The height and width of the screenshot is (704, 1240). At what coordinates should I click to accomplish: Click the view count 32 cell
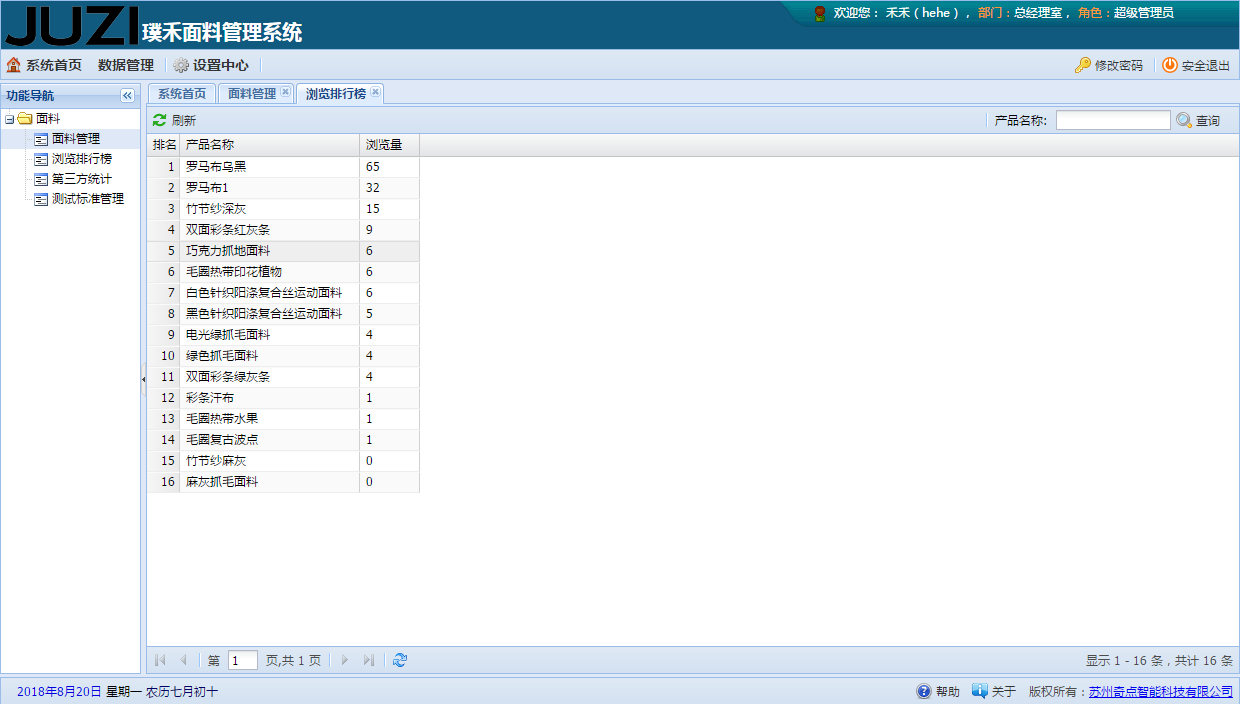[x=389, y=188]
